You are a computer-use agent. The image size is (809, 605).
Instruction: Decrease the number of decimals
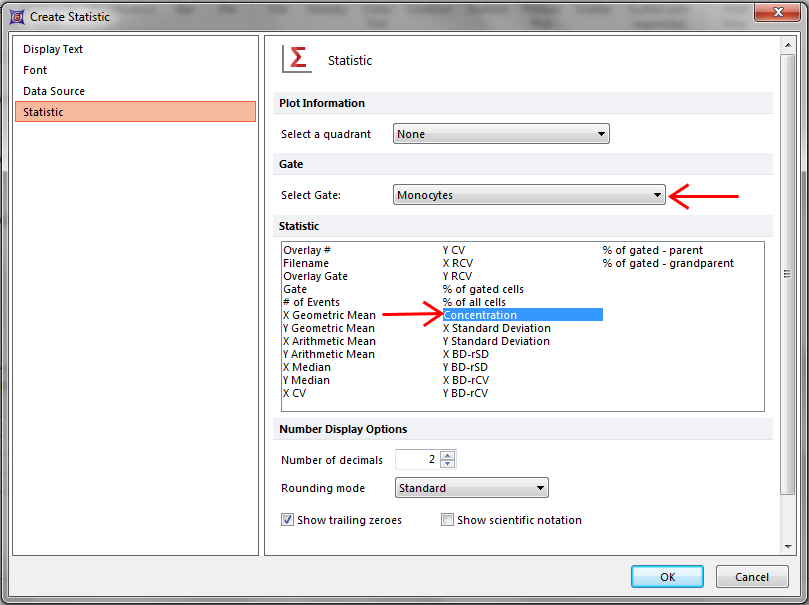pos(447,464)
